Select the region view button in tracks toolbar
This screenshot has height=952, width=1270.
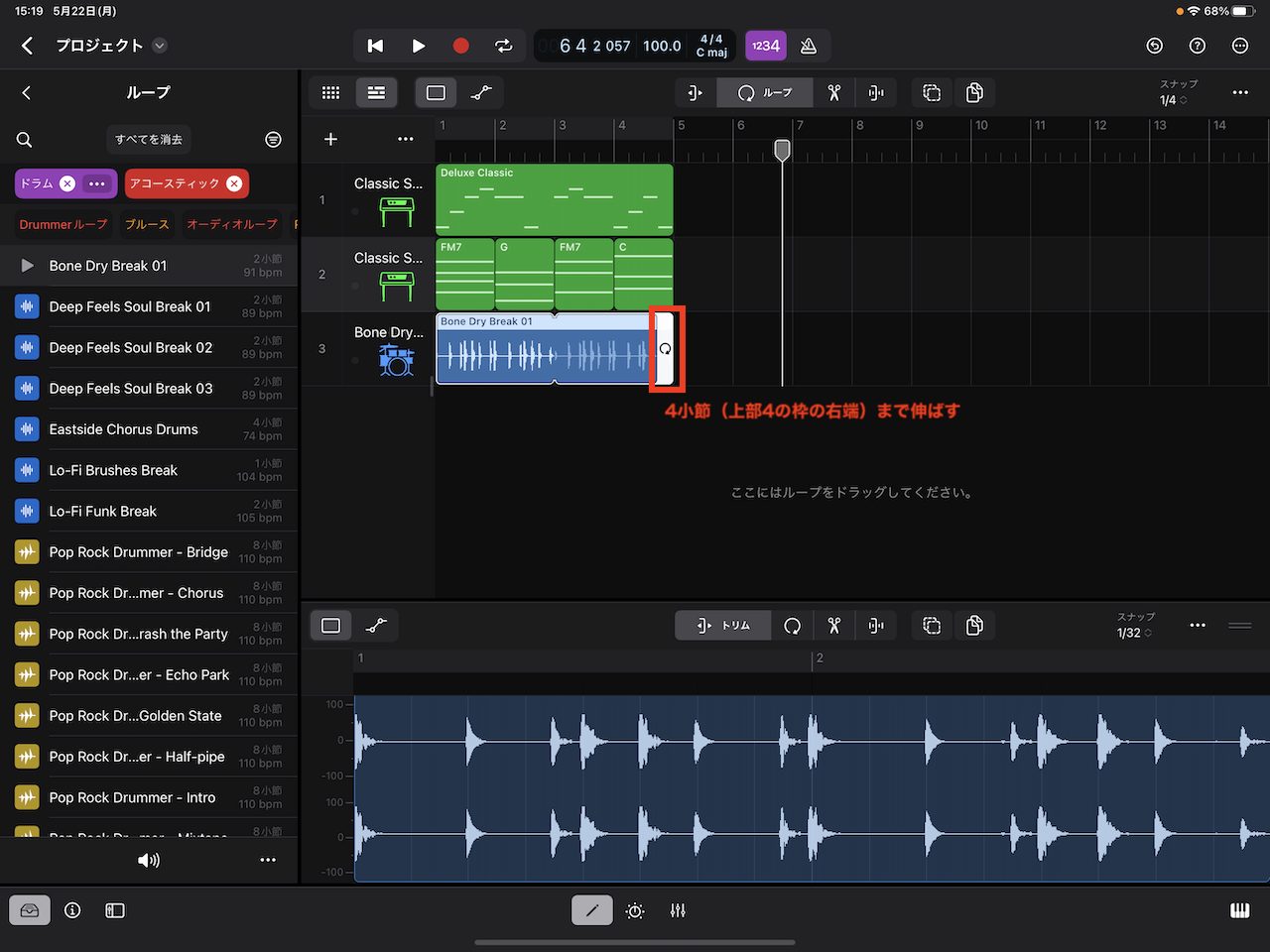tap(436, 92)
